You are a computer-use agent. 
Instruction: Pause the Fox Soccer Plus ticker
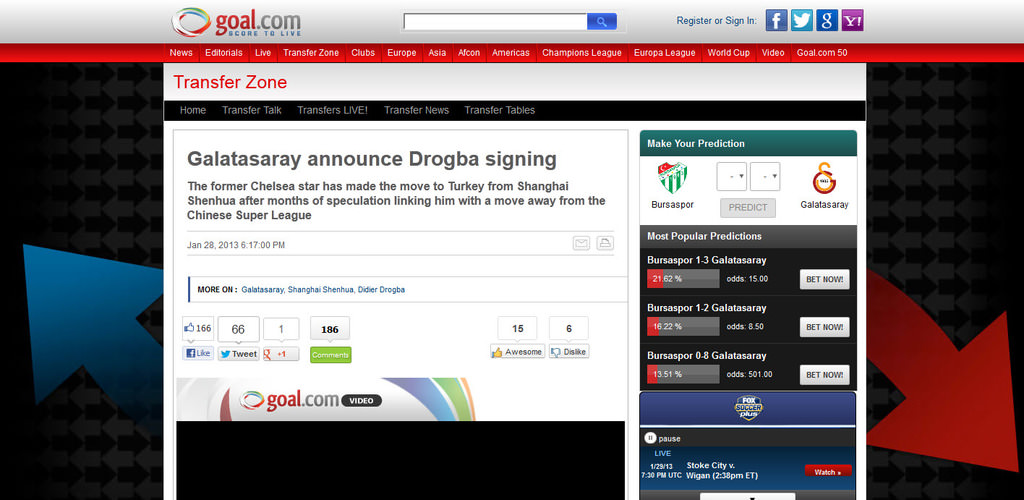tap(662, 439)
